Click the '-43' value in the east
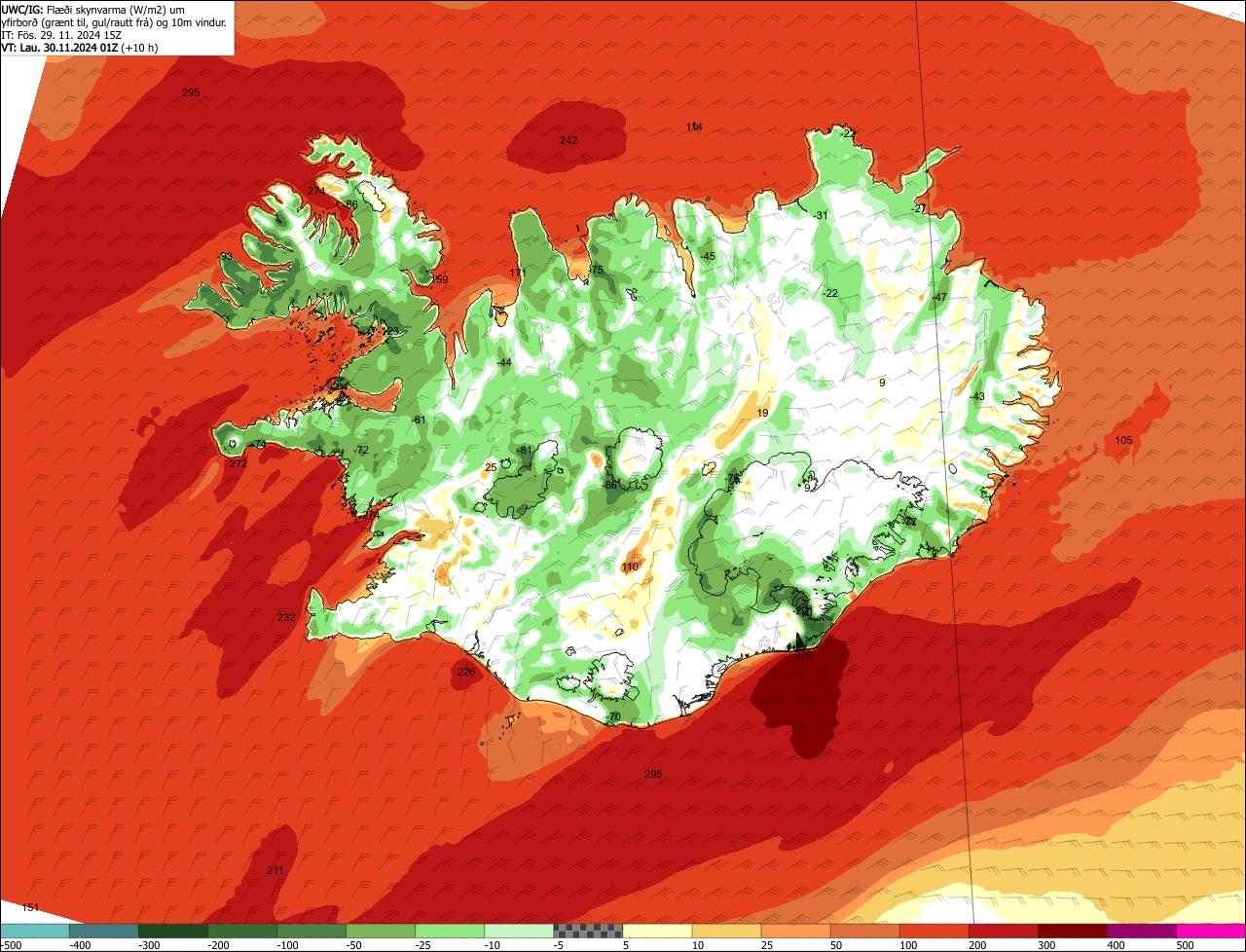This screenshot has width=1246, height=952. (977, 396)
